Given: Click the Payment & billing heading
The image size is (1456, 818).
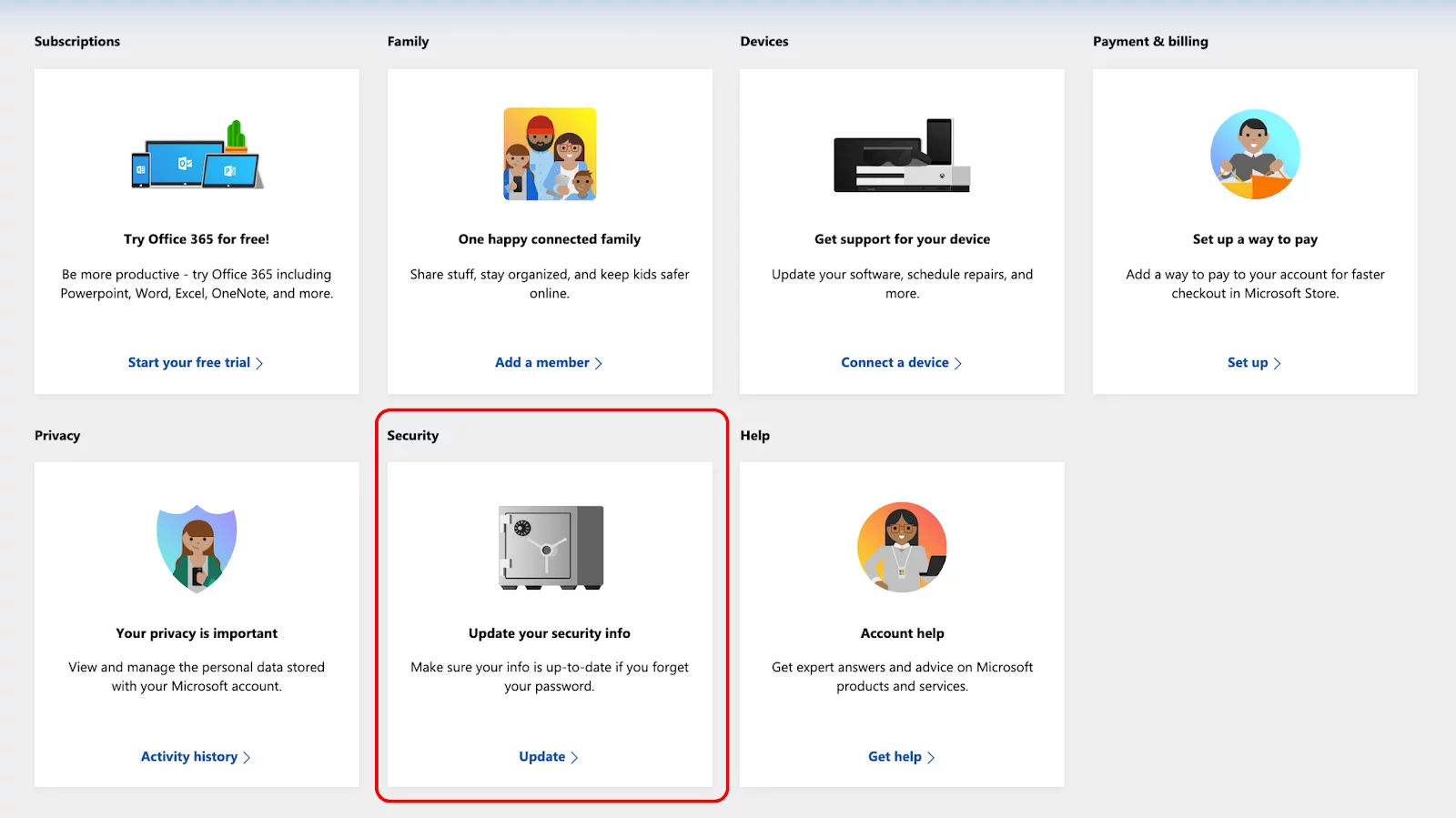Looking at the screenshot, I should click(x=1150, y=41).
